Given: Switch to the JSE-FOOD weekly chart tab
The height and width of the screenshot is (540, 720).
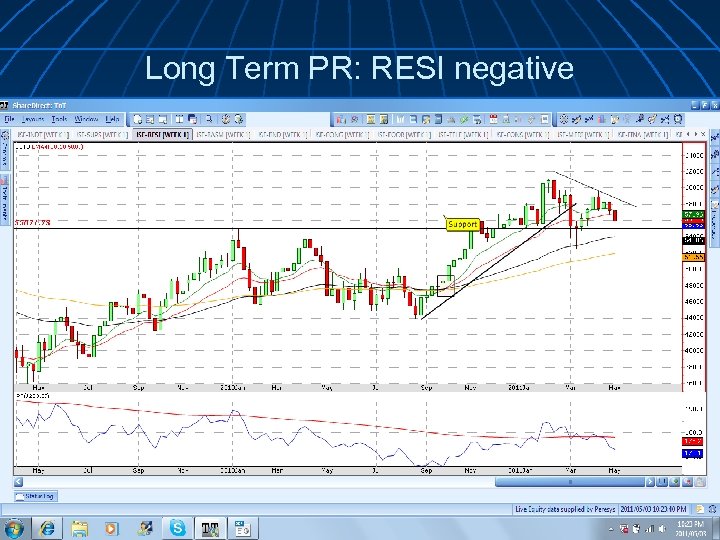Looking at the screenshot, I should [404, 135].
